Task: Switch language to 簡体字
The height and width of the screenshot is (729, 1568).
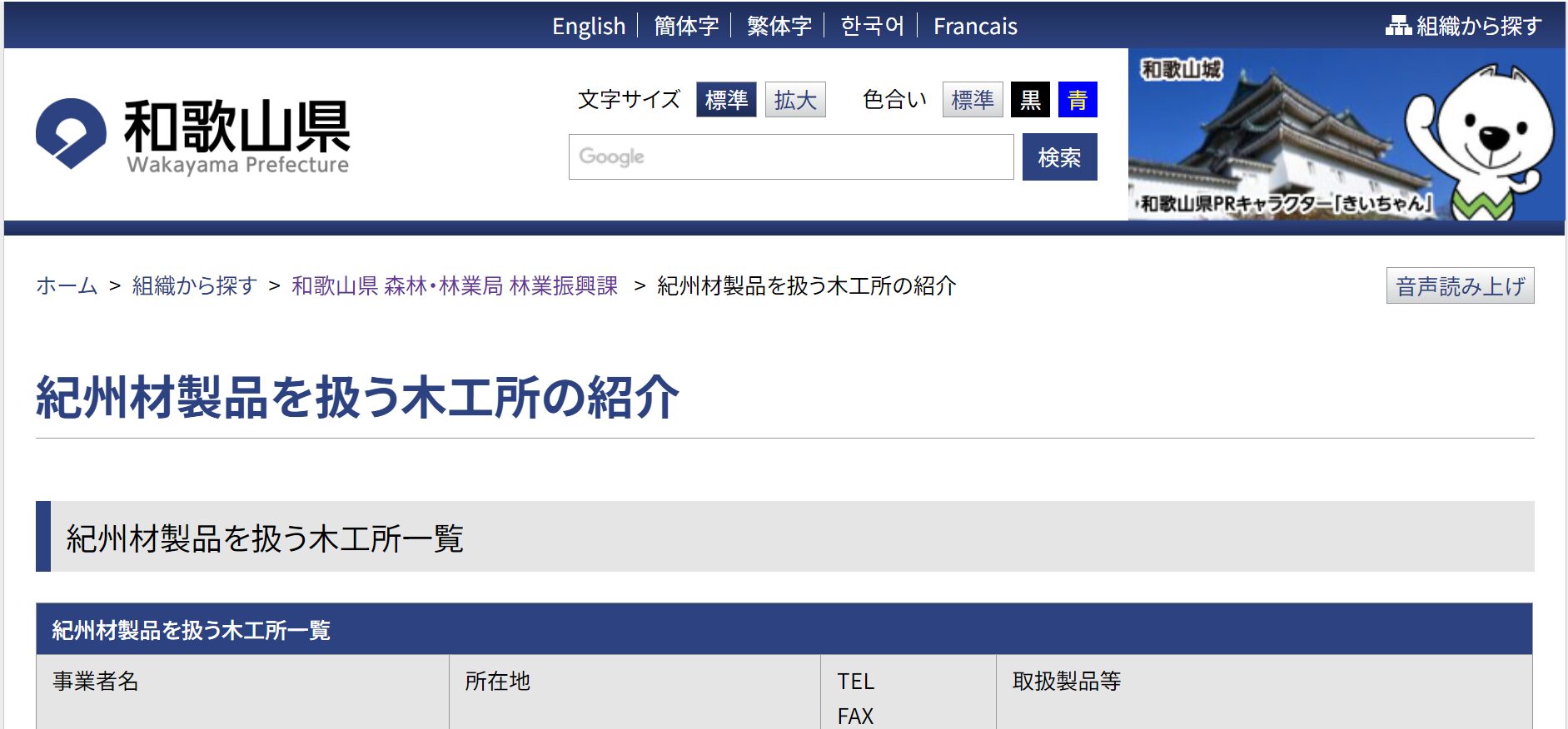Action: tap(686, 26)
